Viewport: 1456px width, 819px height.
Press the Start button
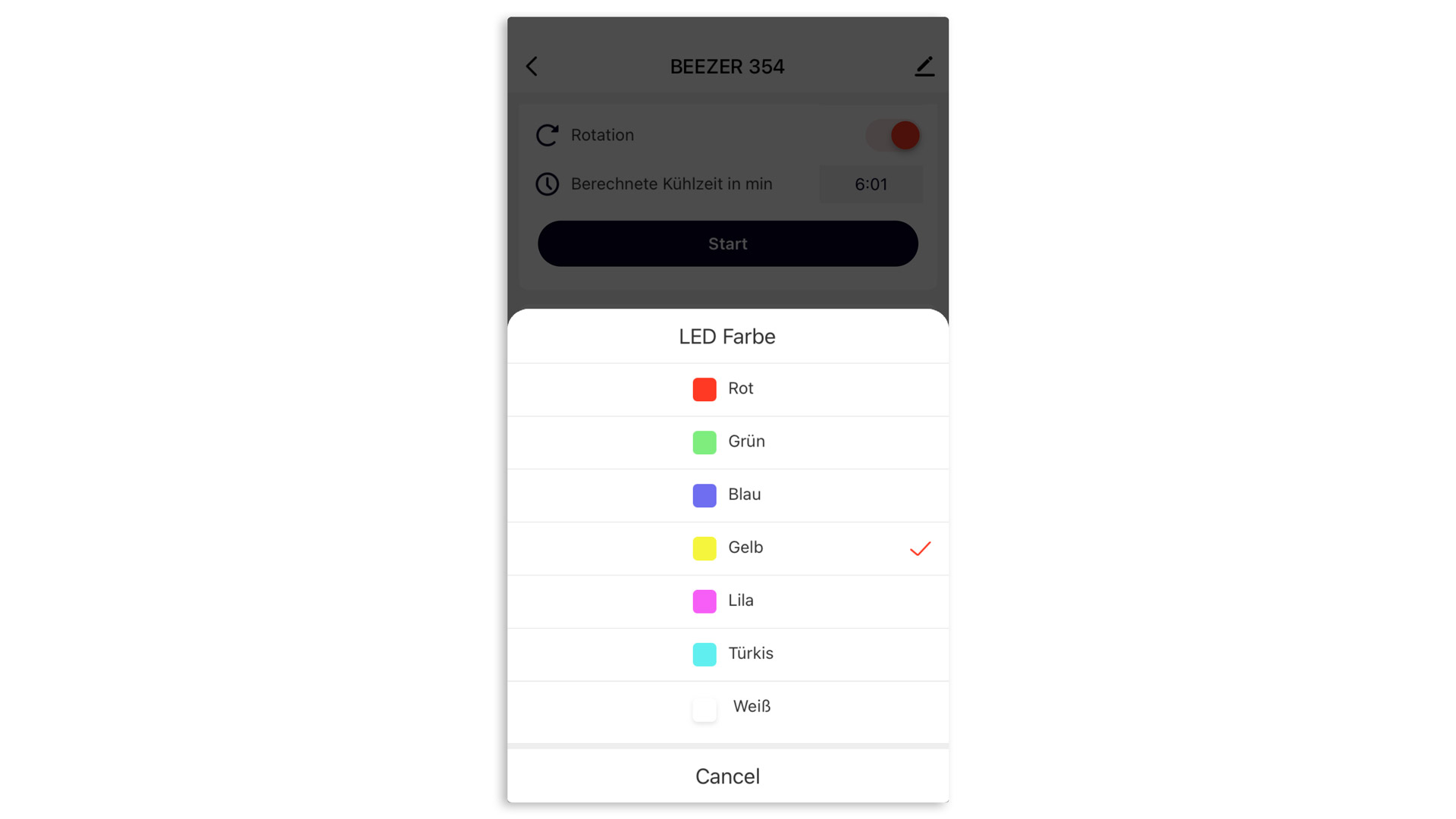[727, 243]
